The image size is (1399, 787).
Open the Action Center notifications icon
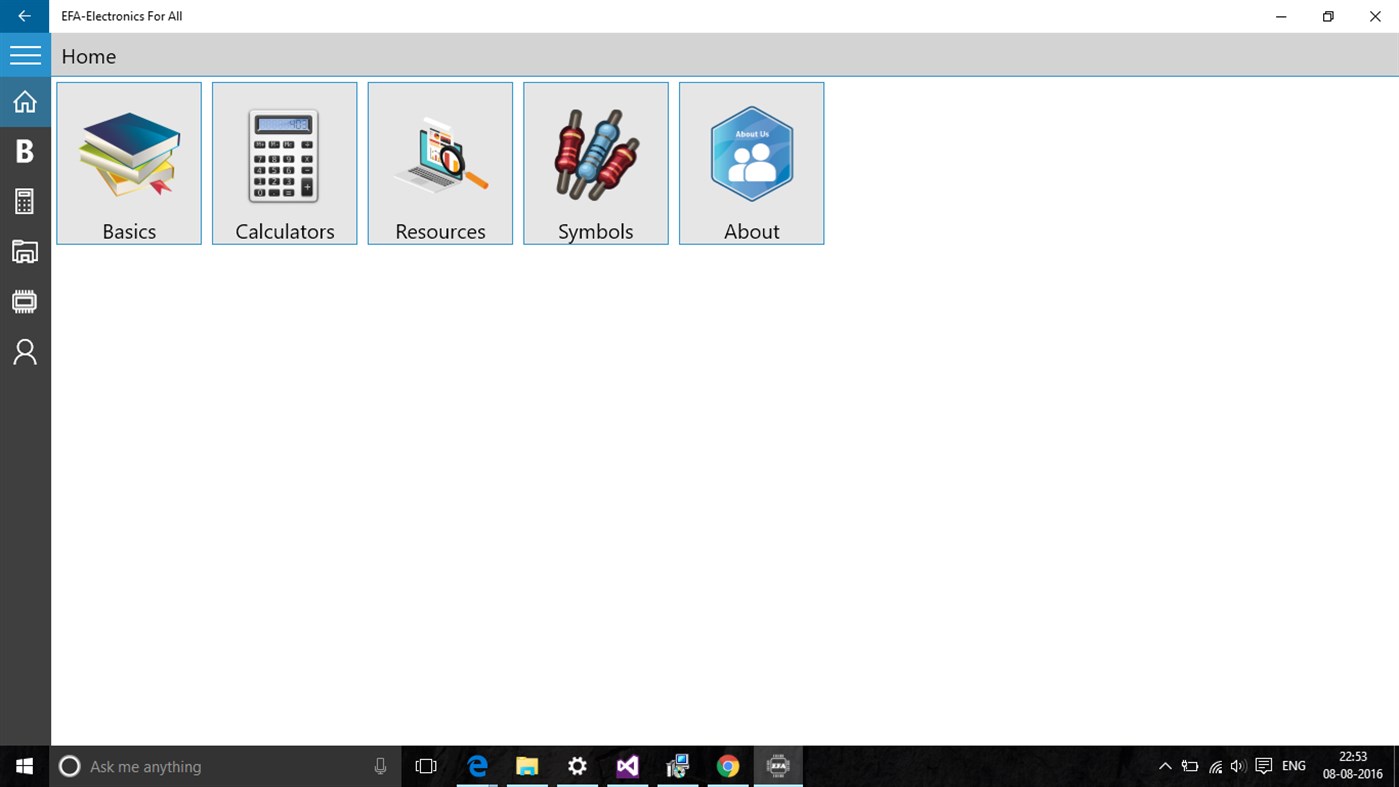1263,766
